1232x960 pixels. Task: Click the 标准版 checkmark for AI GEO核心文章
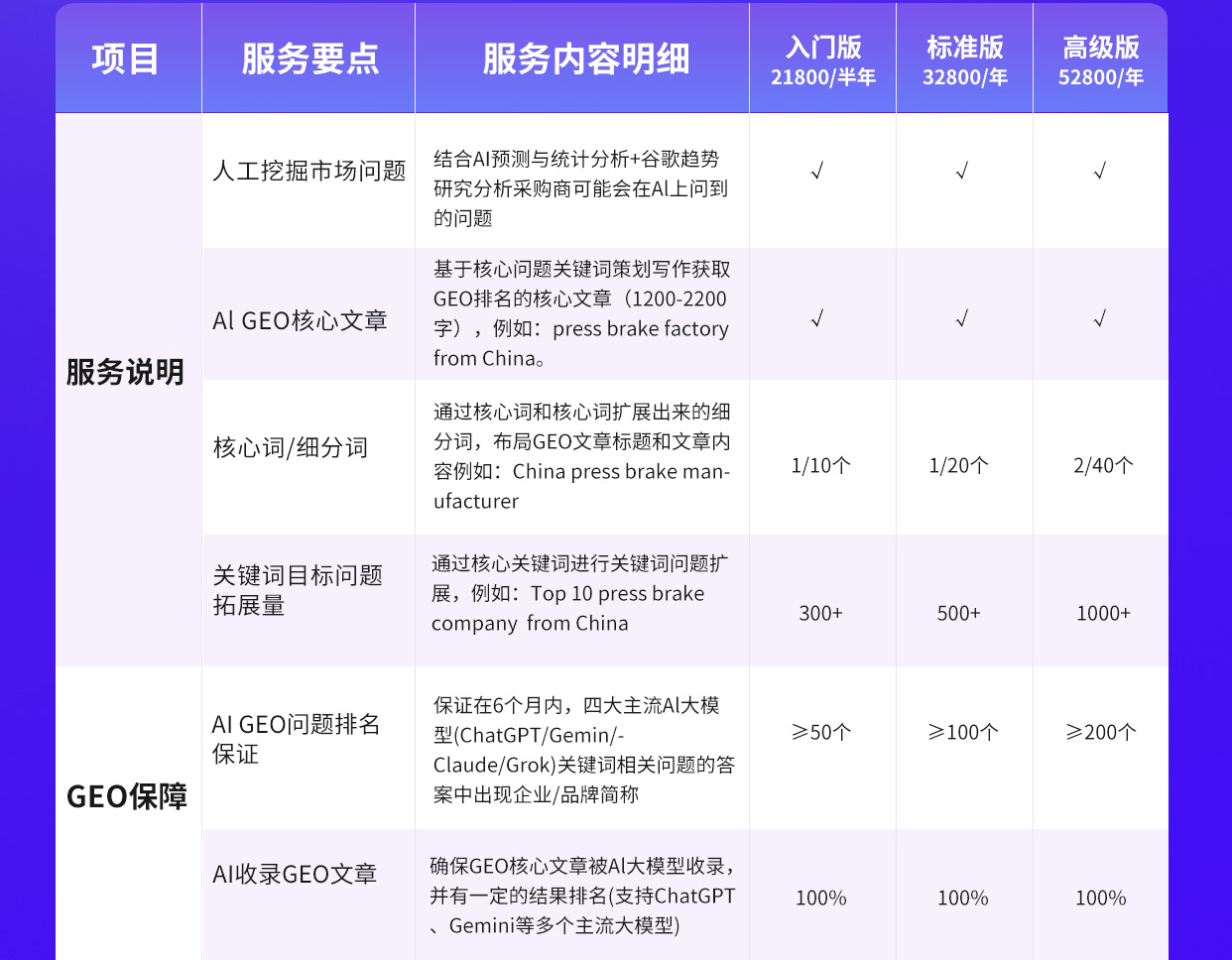961,318
